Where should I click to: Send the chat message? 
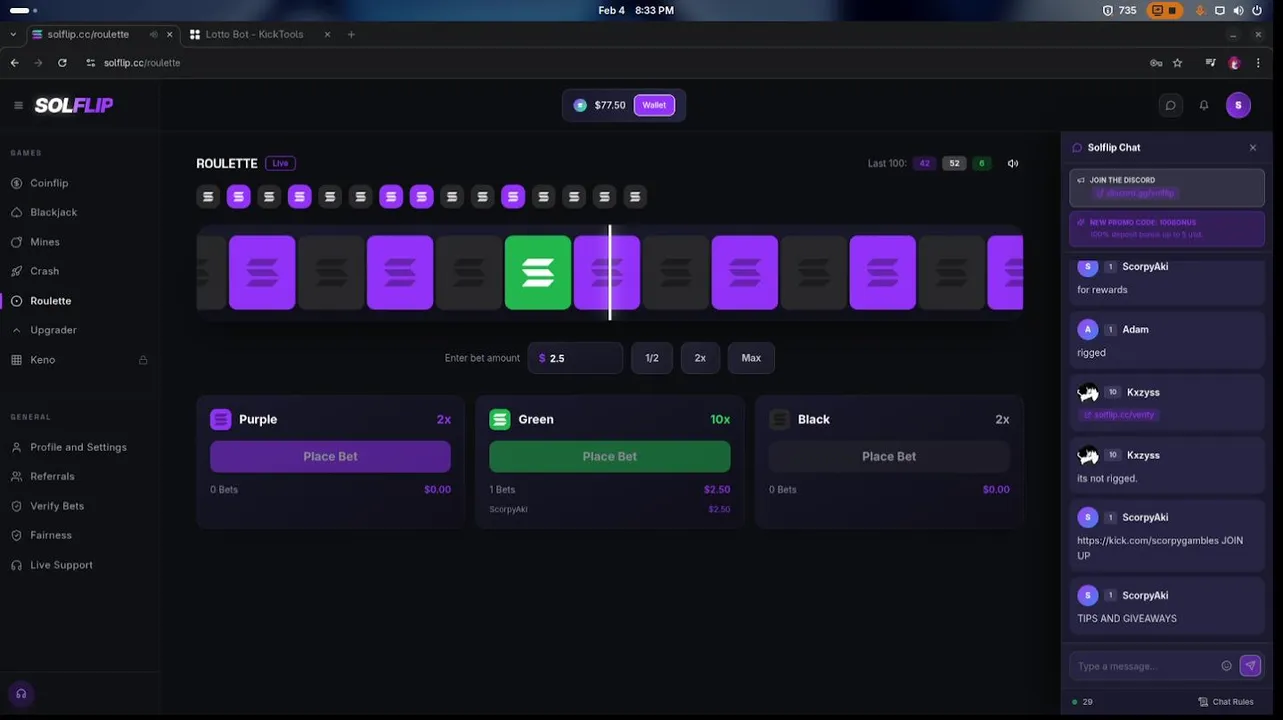coord(1250,666)
